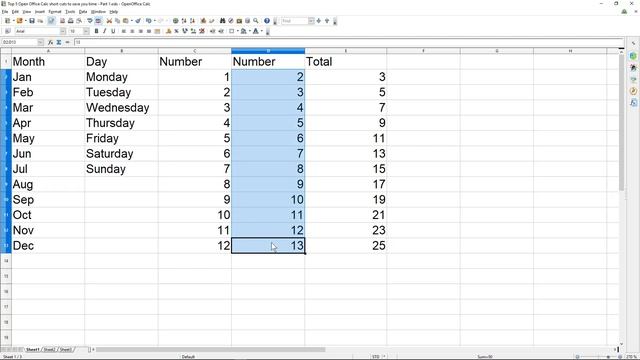Click the column A header
The width and height of the screenshot is (640, 360).
pyautogui.click(x=48, y=51)
